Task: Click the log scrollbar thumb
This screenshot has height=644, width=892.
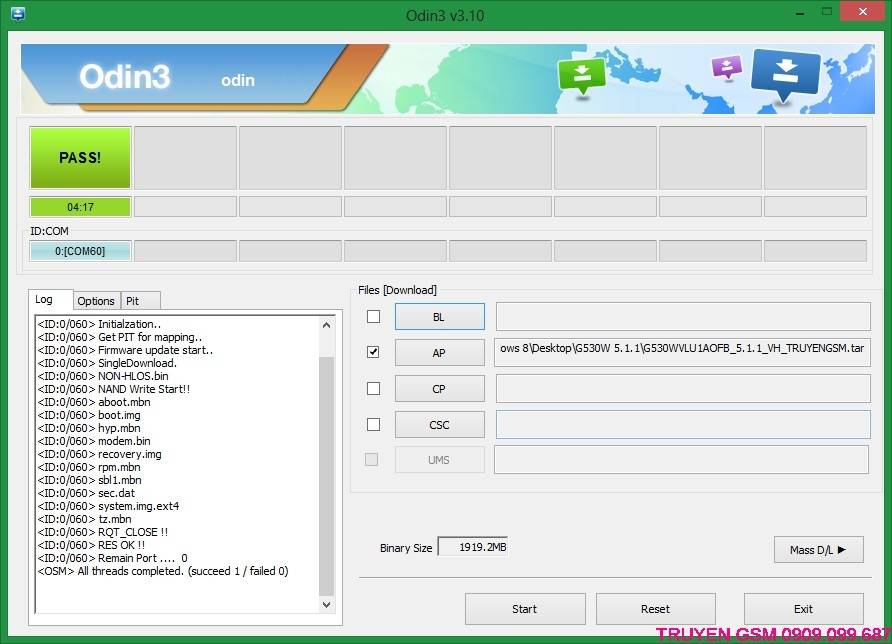Action: 326,475
